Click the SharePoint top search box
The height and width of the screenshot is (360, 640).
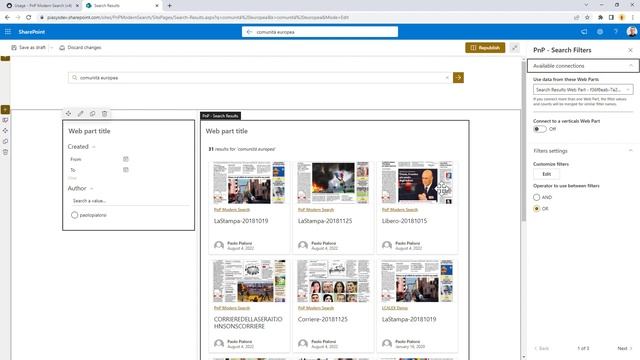pos(320,32)
